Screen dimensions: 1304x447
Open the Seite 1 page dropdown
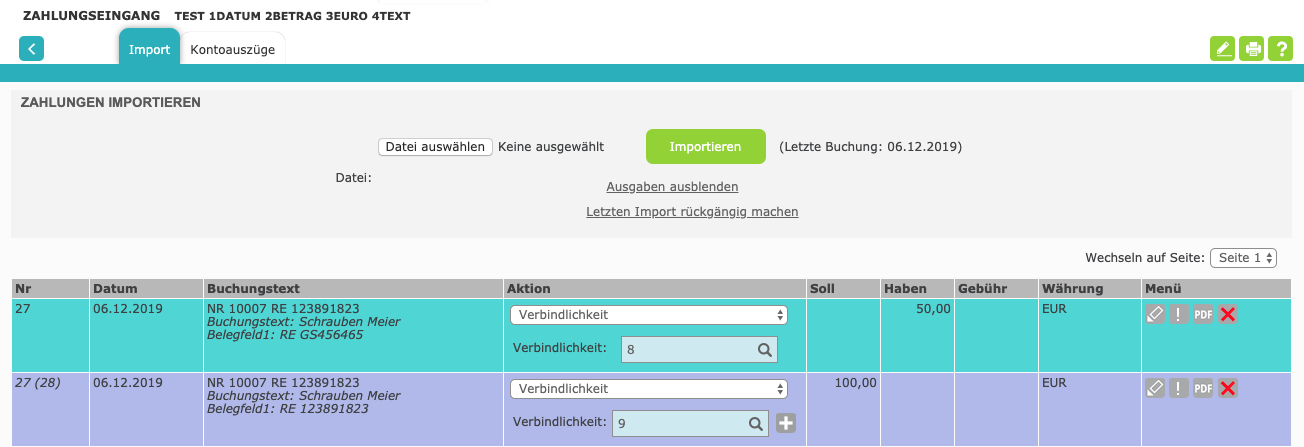(x=1243, y=258)
